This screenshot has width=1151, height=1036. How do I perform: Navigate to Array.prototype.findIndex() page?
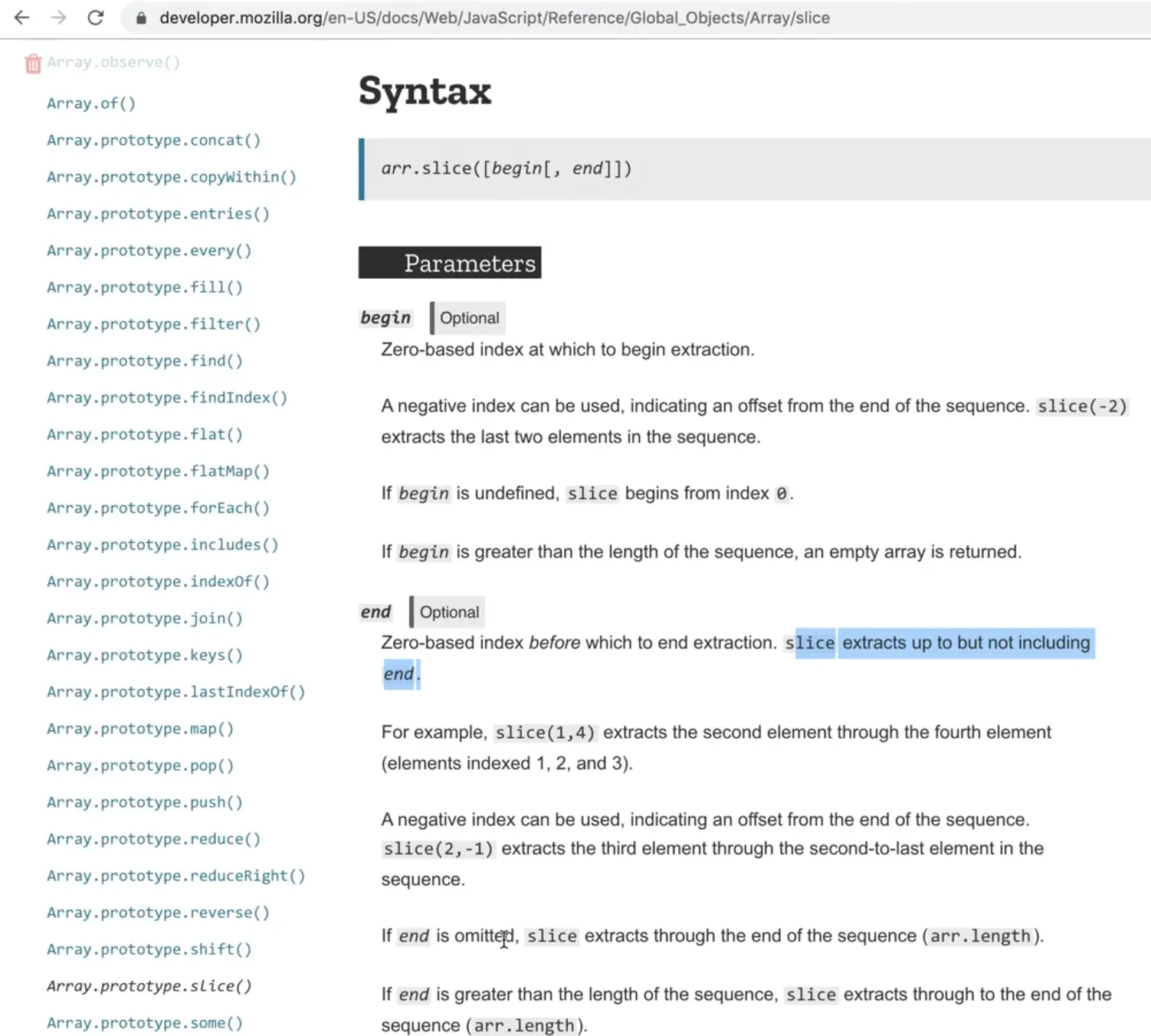click(166, 398)
